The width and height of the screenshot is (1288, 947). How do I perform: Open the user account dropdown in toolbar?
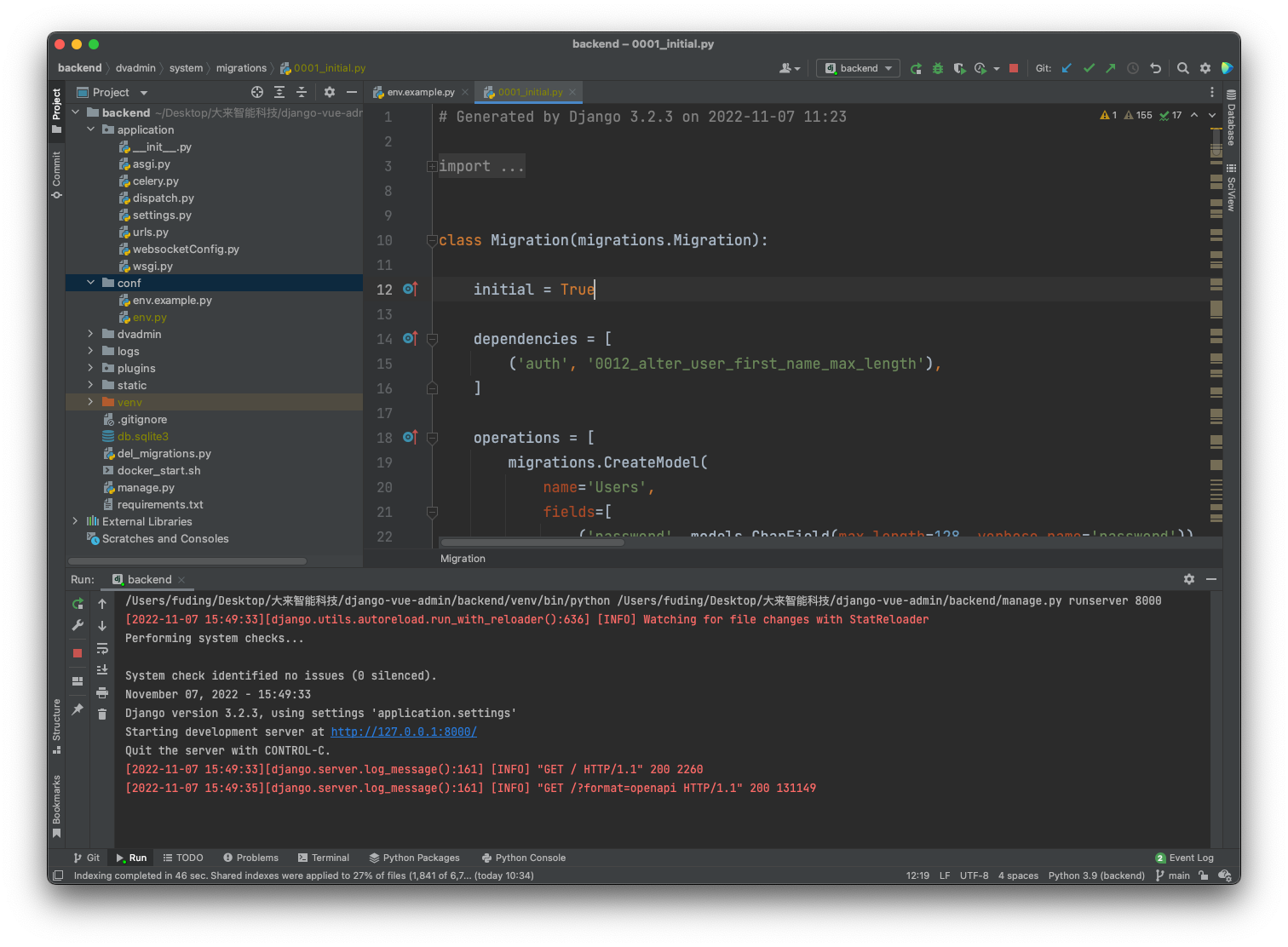pos(790,68)
